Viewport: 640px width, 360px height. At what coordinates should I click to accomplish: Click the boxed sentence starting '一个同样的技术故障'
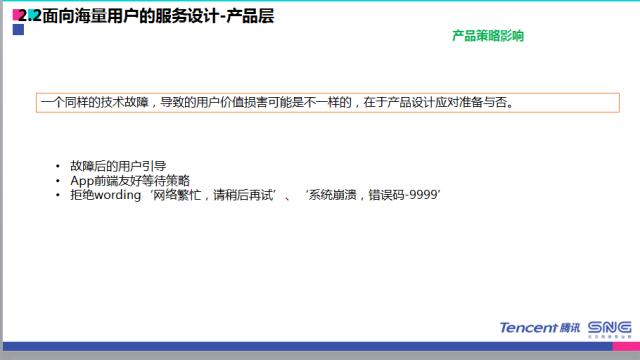[x=328, y=102]
